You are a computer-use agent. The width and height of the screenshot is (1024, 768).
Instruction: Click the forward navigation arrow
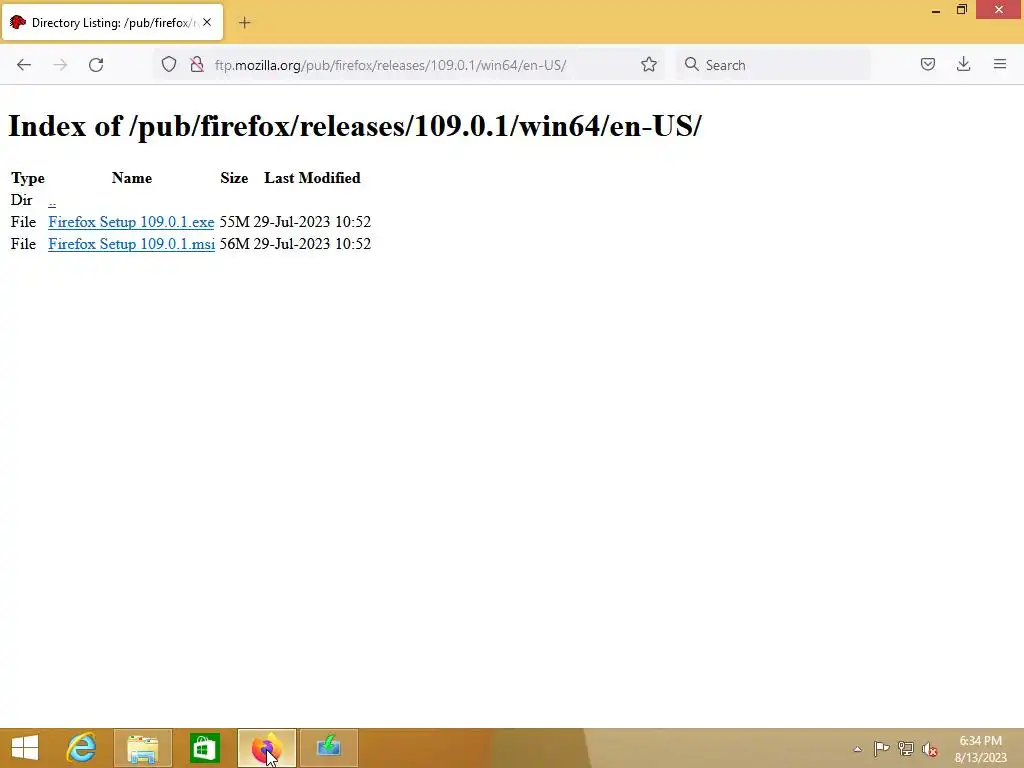pos(60,65)
